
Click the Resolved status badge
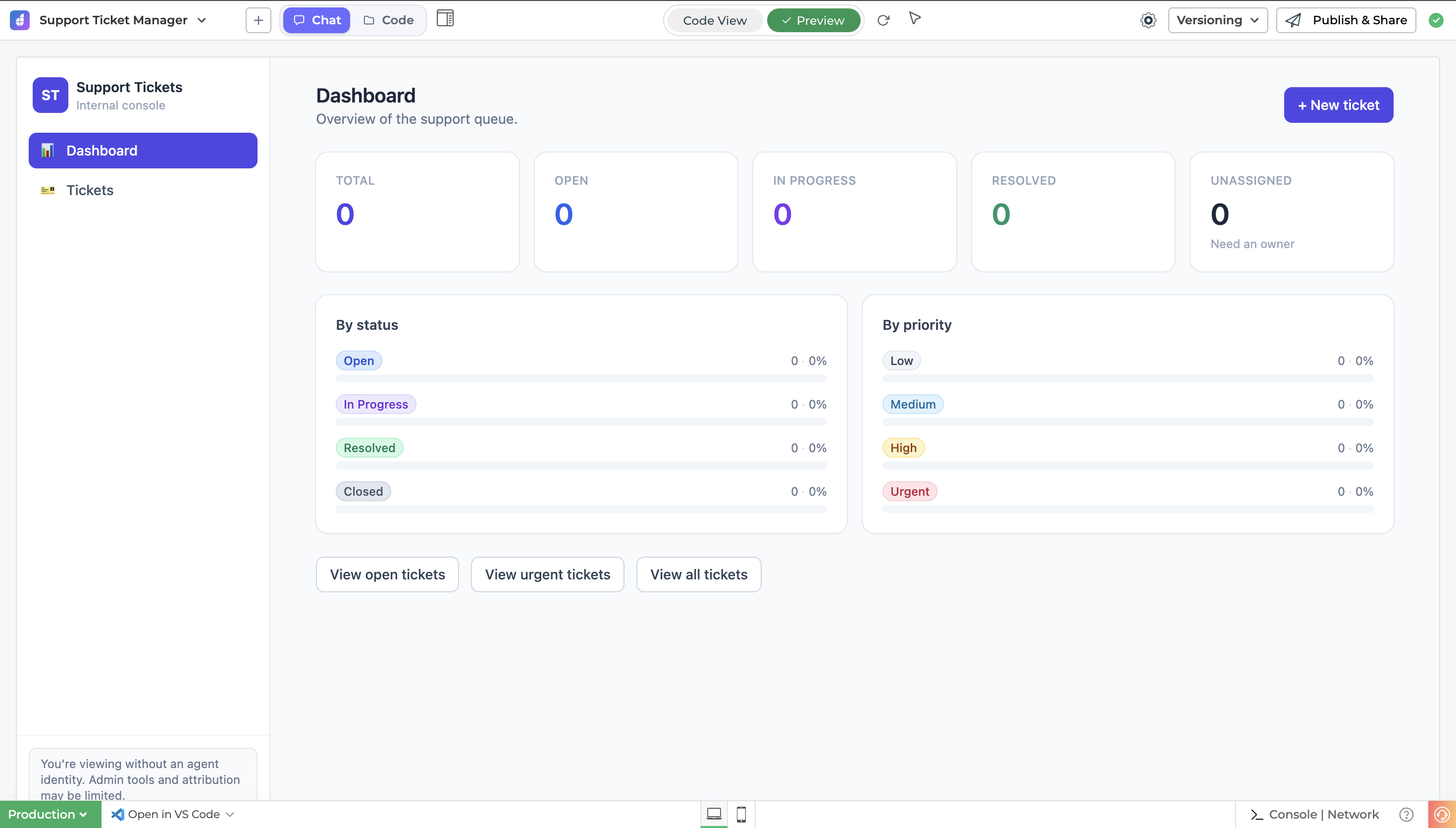(369, 448)
